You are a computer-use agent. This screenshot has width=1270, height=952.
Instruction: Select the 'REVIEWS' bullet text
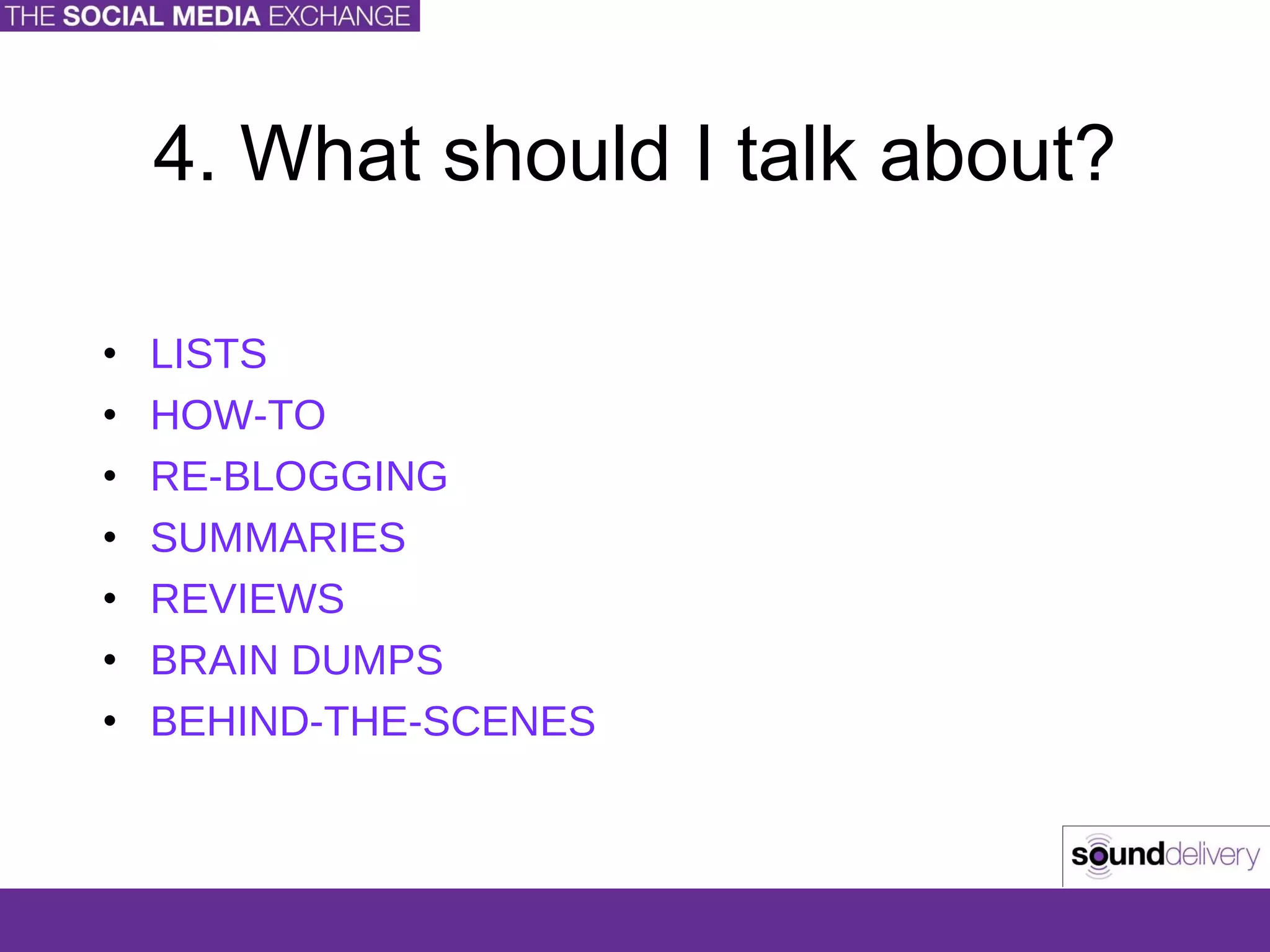(247, 599)
